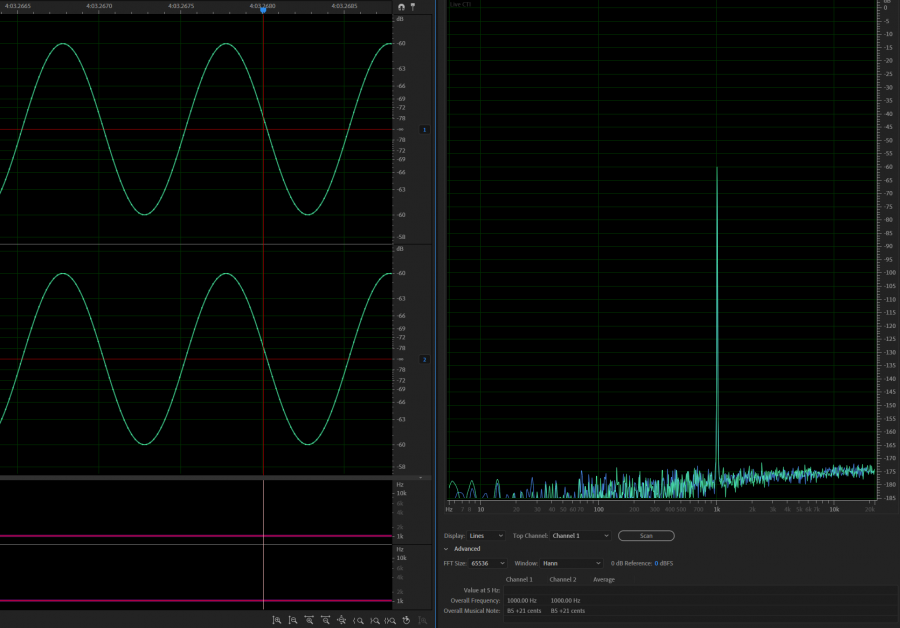Click the blue playhead marker on timeline

(x=263, y=9)
